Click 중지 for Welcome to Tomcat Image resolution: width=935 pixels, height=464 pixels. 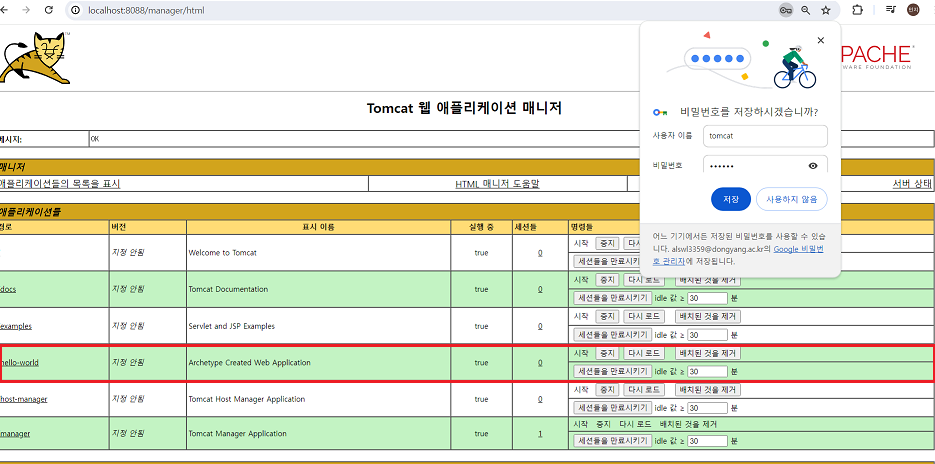click(x=607, y=243)
